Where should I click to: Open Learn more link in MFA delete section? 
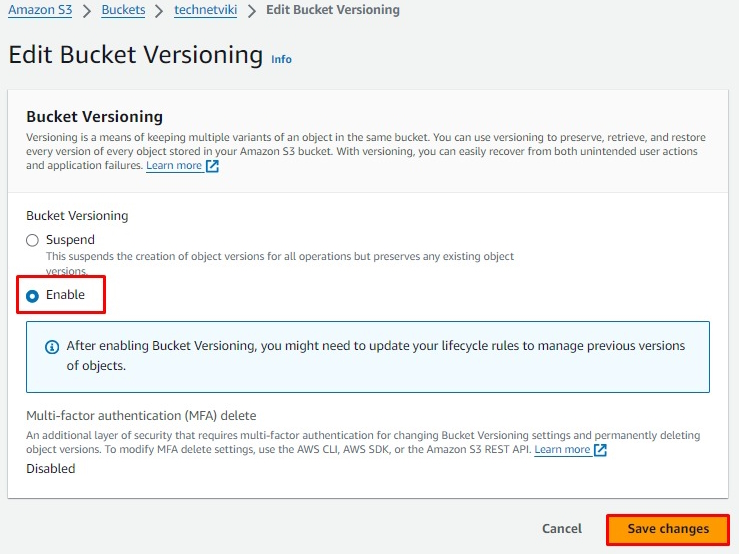(x=562, y=450)
